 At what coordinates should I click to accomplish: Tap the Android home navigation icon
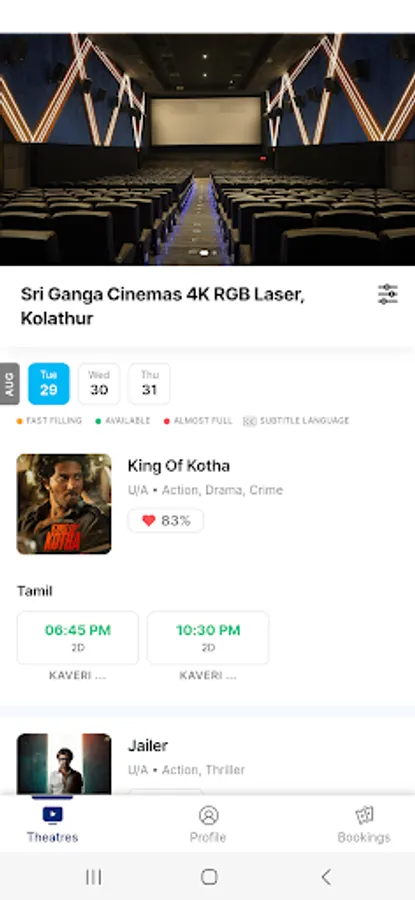[209, 876]
